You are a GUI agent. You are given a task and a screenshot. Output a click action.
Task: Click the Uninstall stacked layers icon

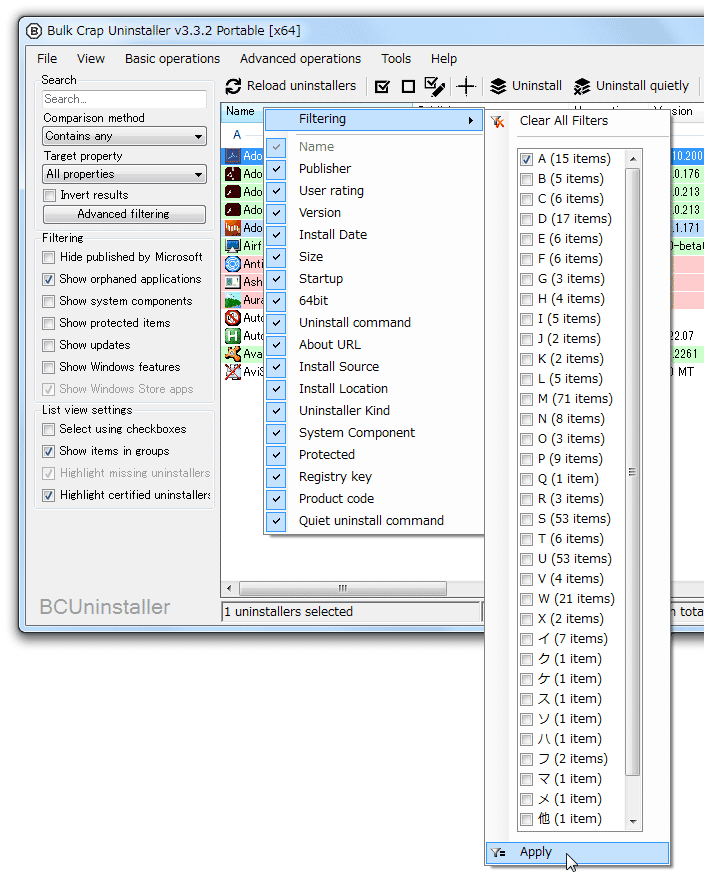click(498, 86)
